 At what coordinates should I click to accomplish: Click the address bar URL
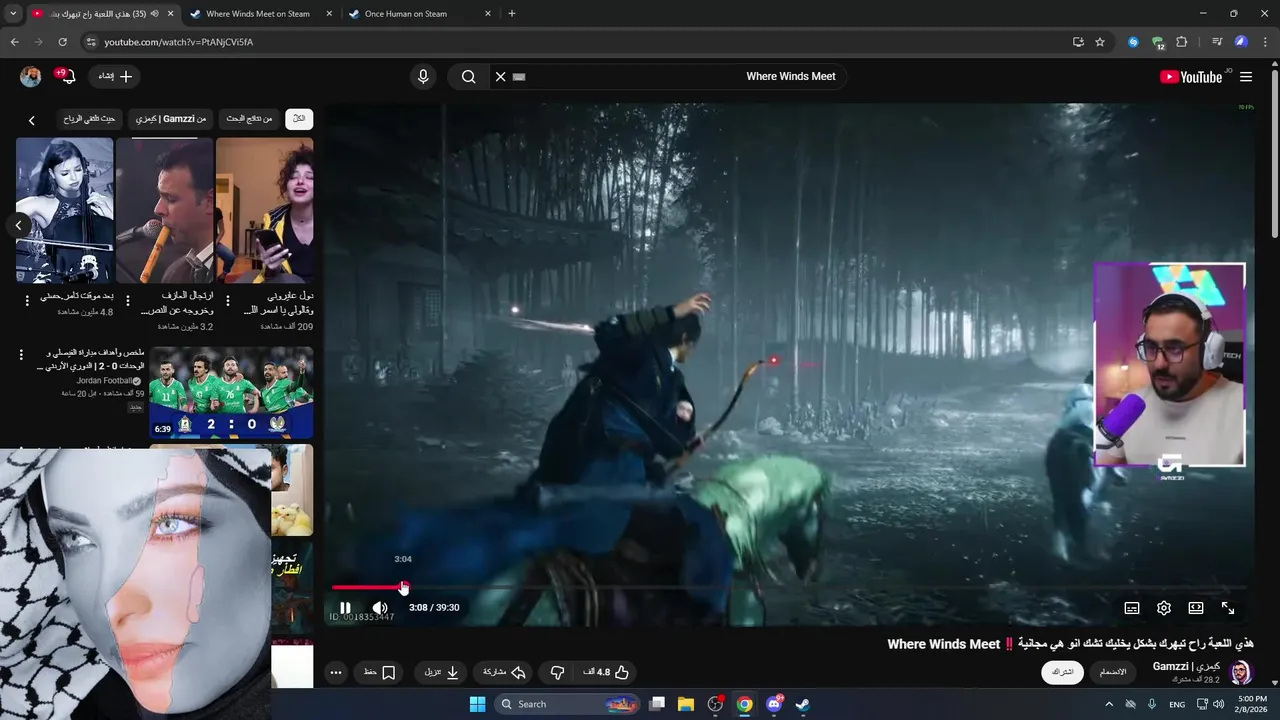coord(178,42)
